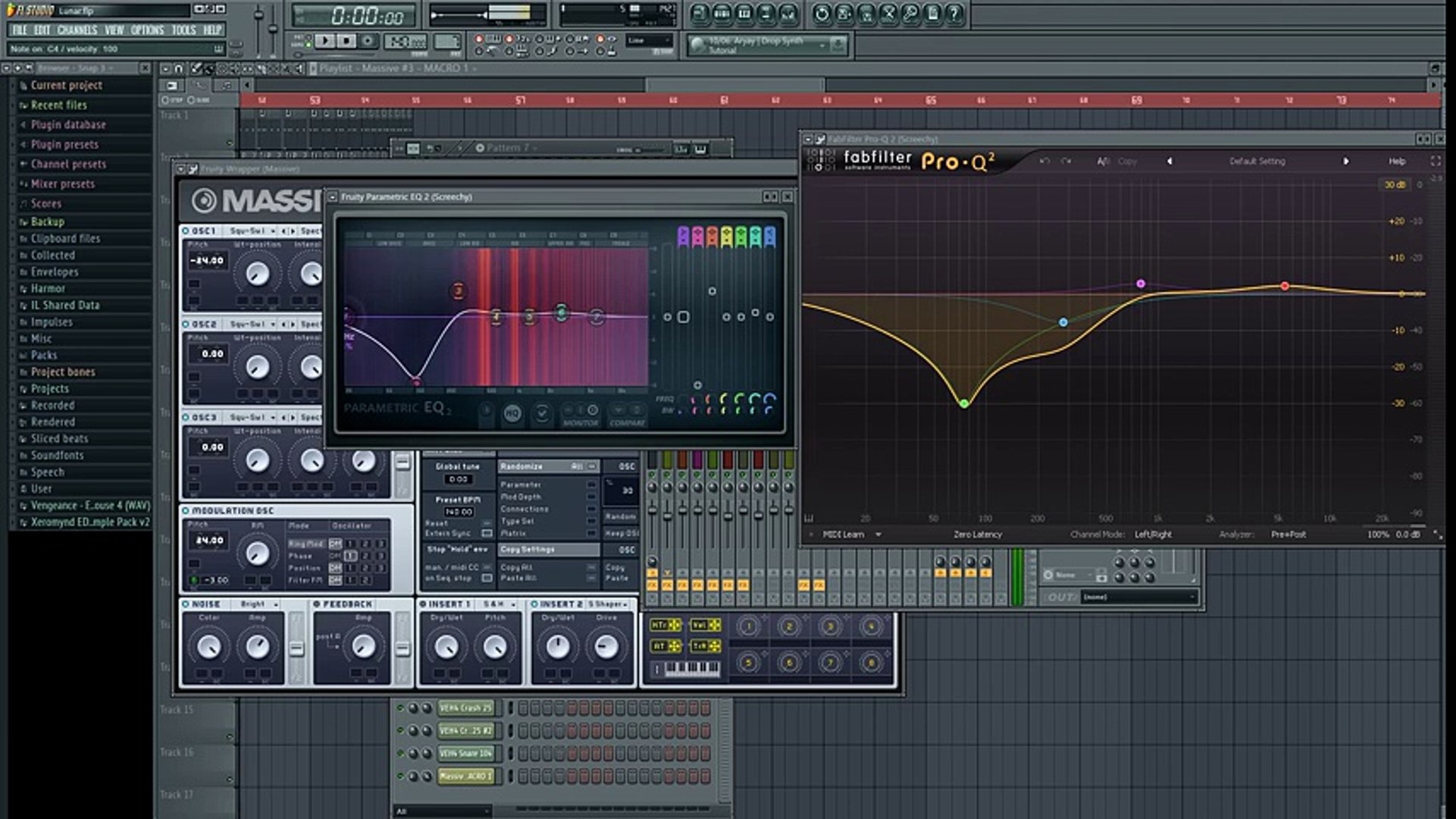Open Noise type Bright dropdown in Massive
The width and height of the screenshot is (1456, 819).
click(x=258, y=604)
